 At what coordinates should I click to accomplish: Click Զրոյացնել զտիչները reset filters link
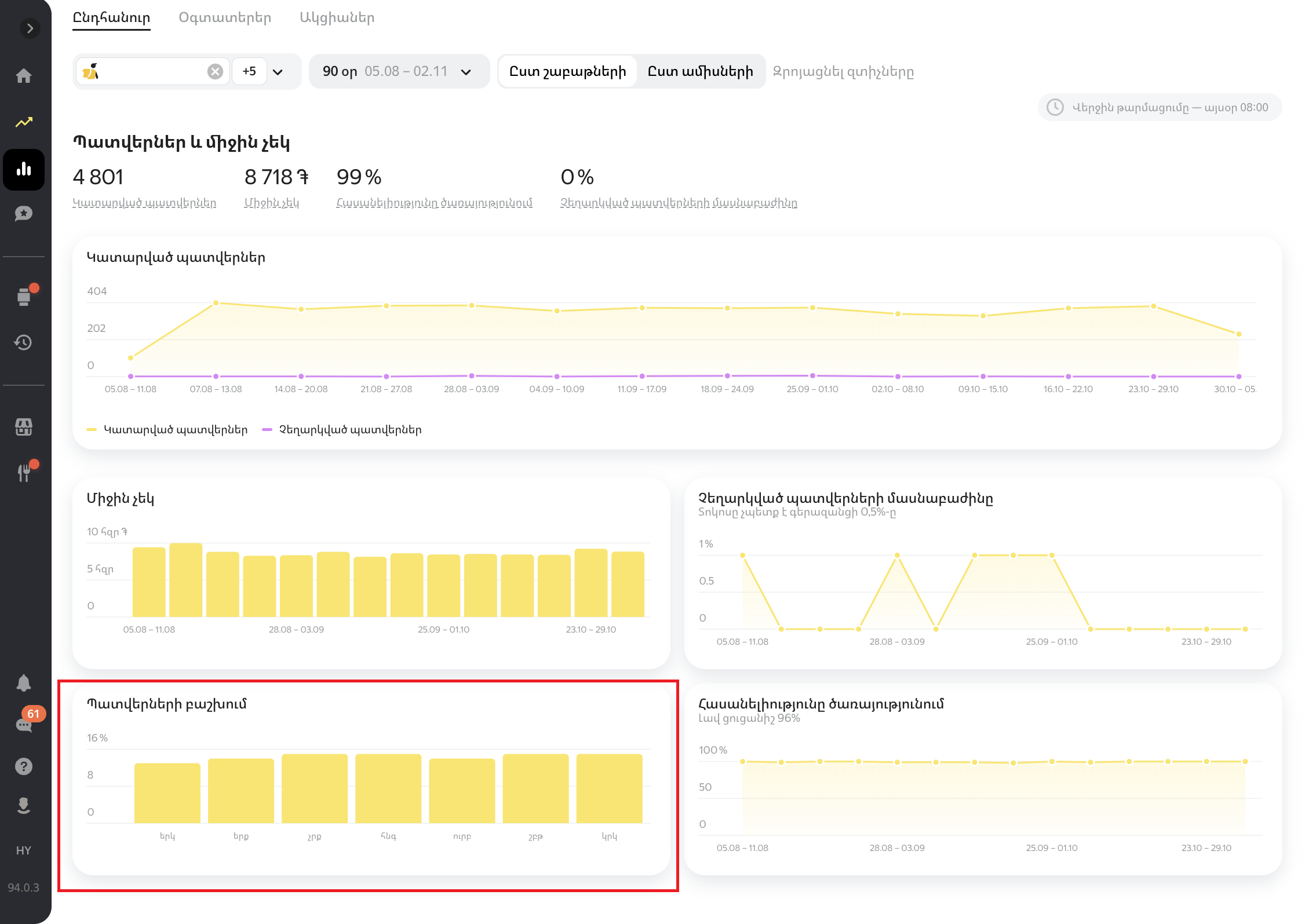(x=843, y=72)
